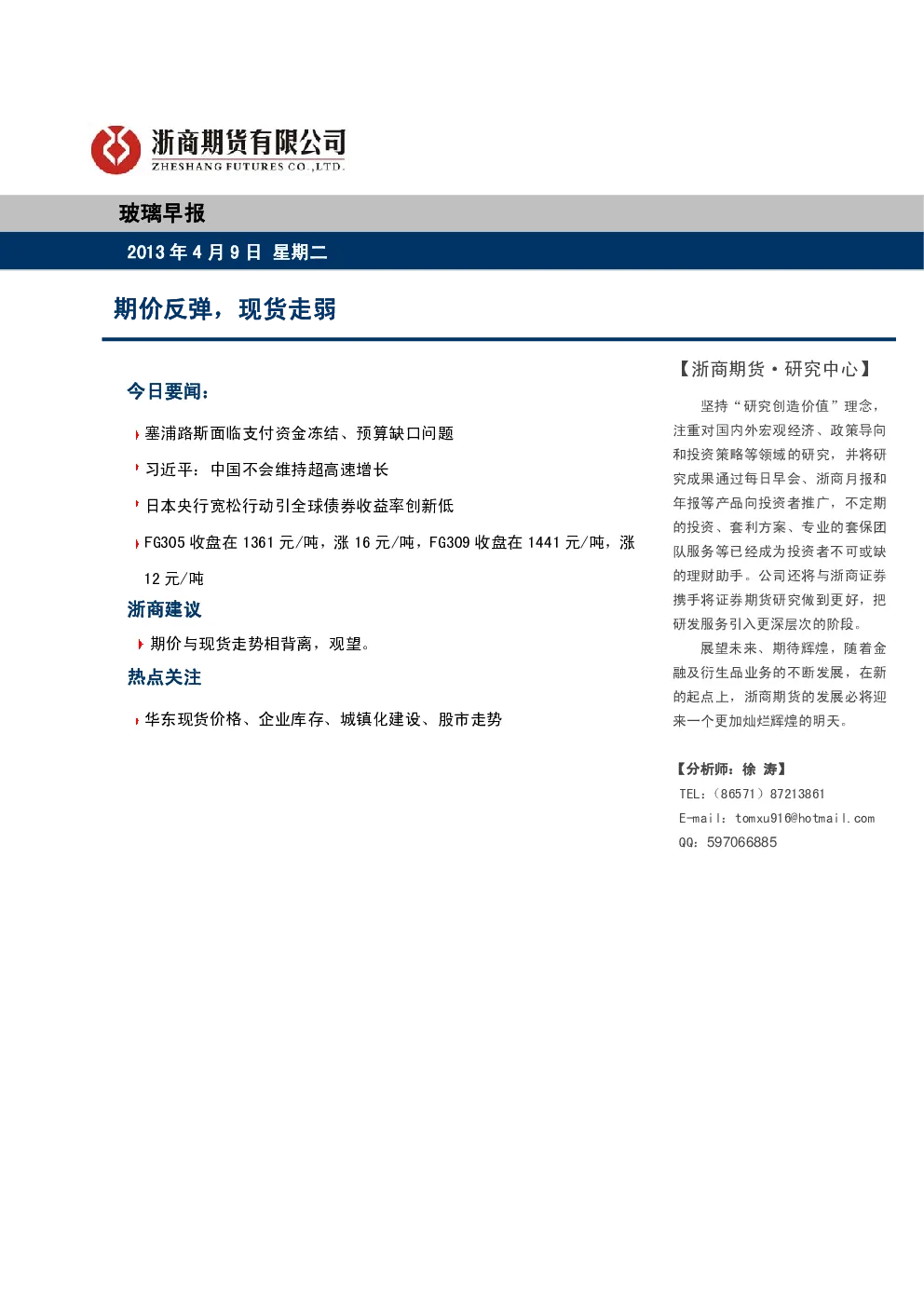924x1307 pixels.
Task: Select the 日本央行宽松行动 news line
Action: 299,506
